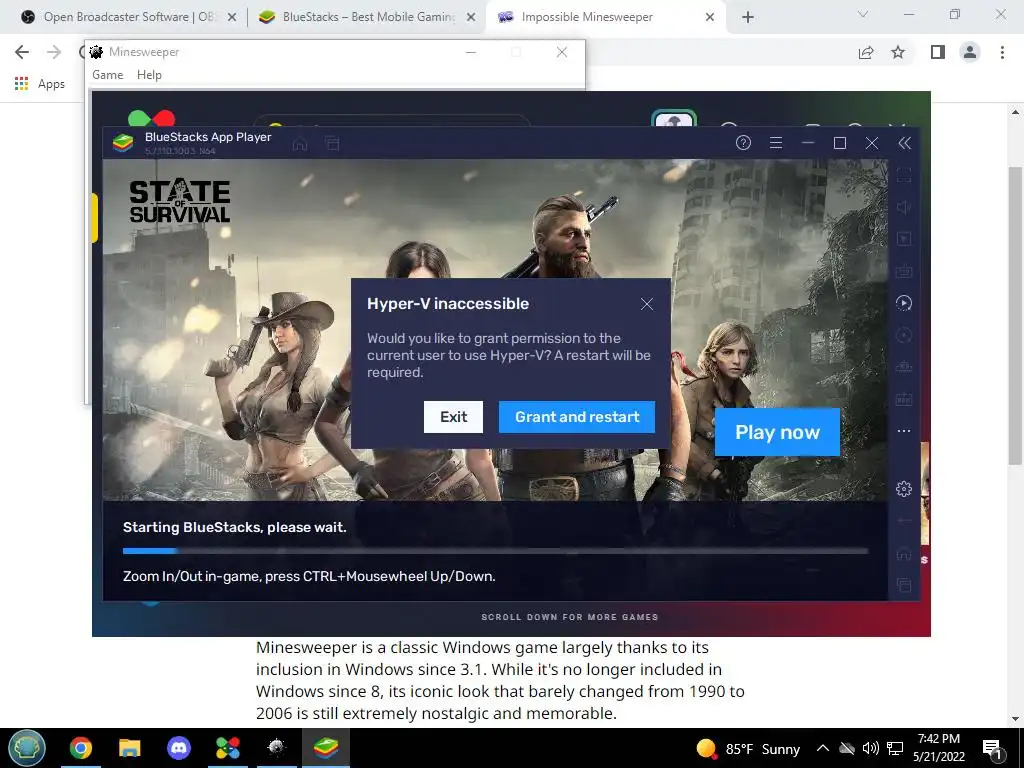Viewport: 1024px width, 768px height.
Task: Click Chrome share page icon
Action: 866,52
